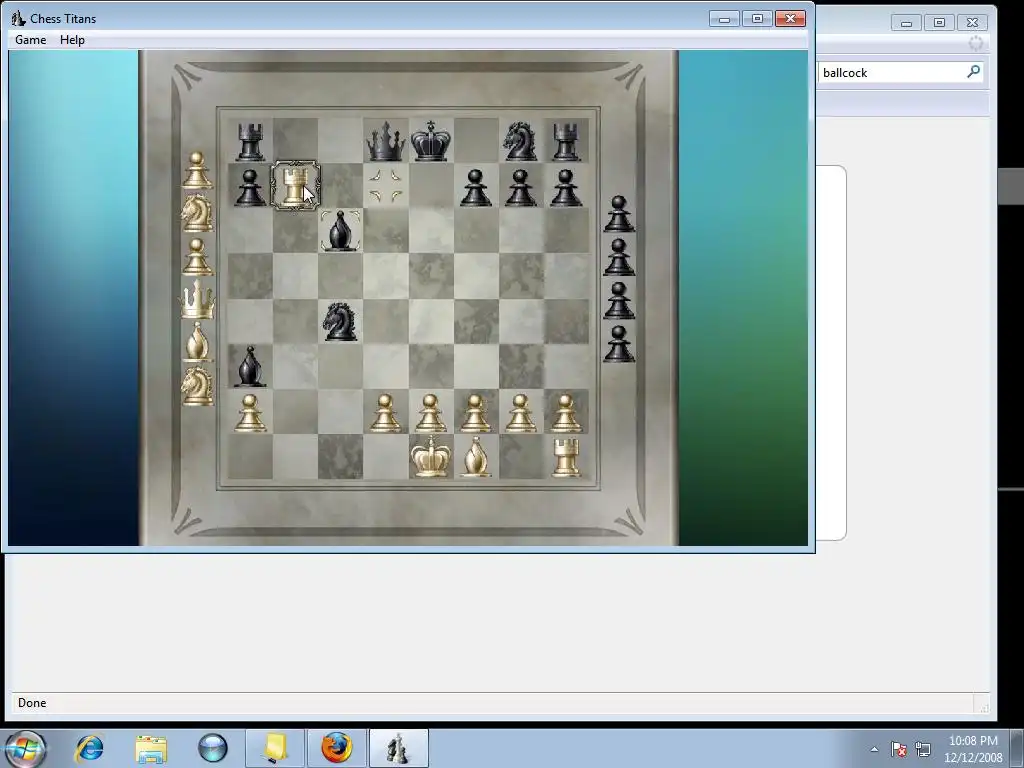Open the Firefox taskbar icon
The image size is (1024, 768).
[x=336, y=748]
